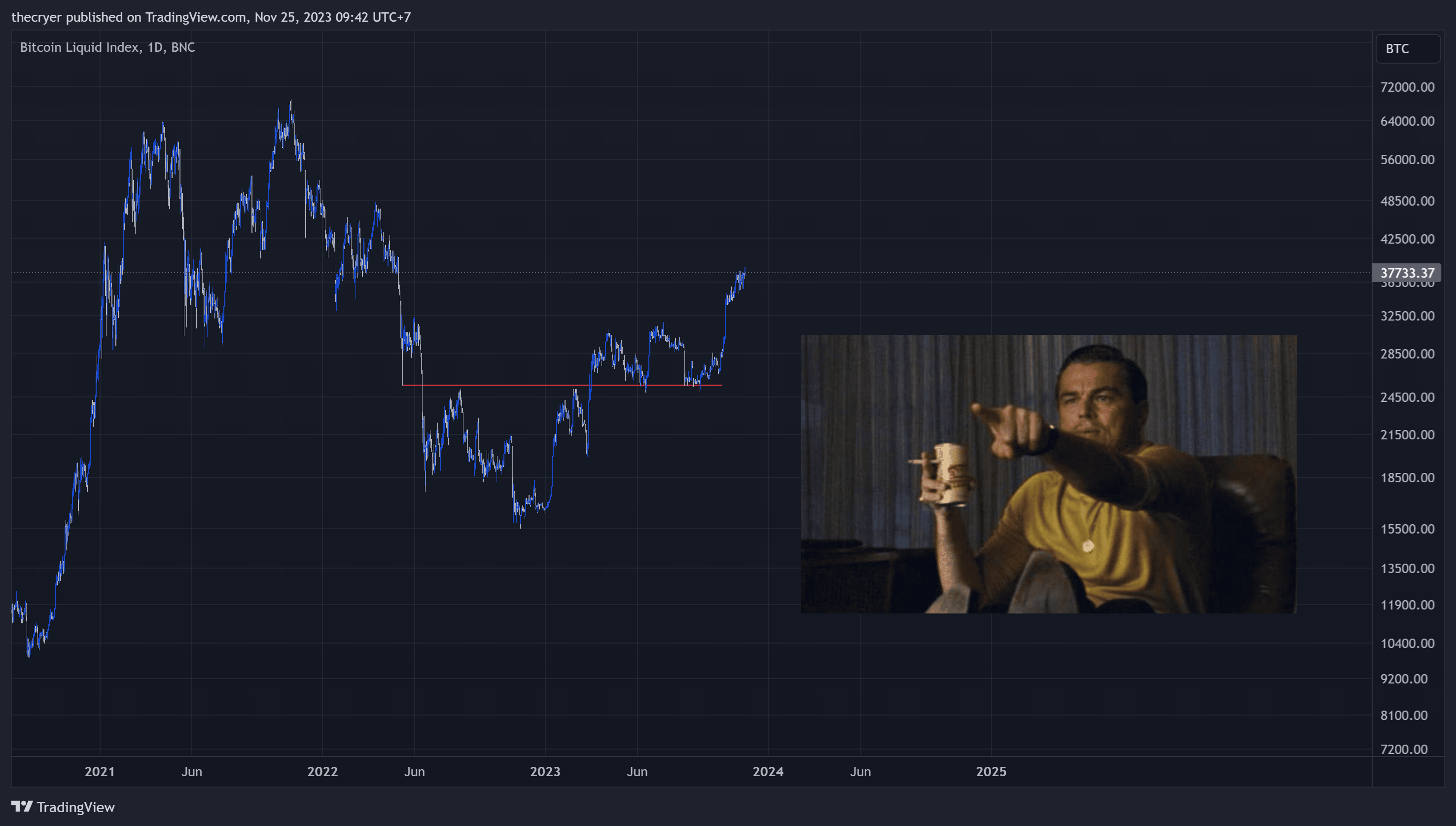Image resolution: width=1456 pixels, height=826 pixels.
Task: Click the 2022 time axis label
Action: 322,772
